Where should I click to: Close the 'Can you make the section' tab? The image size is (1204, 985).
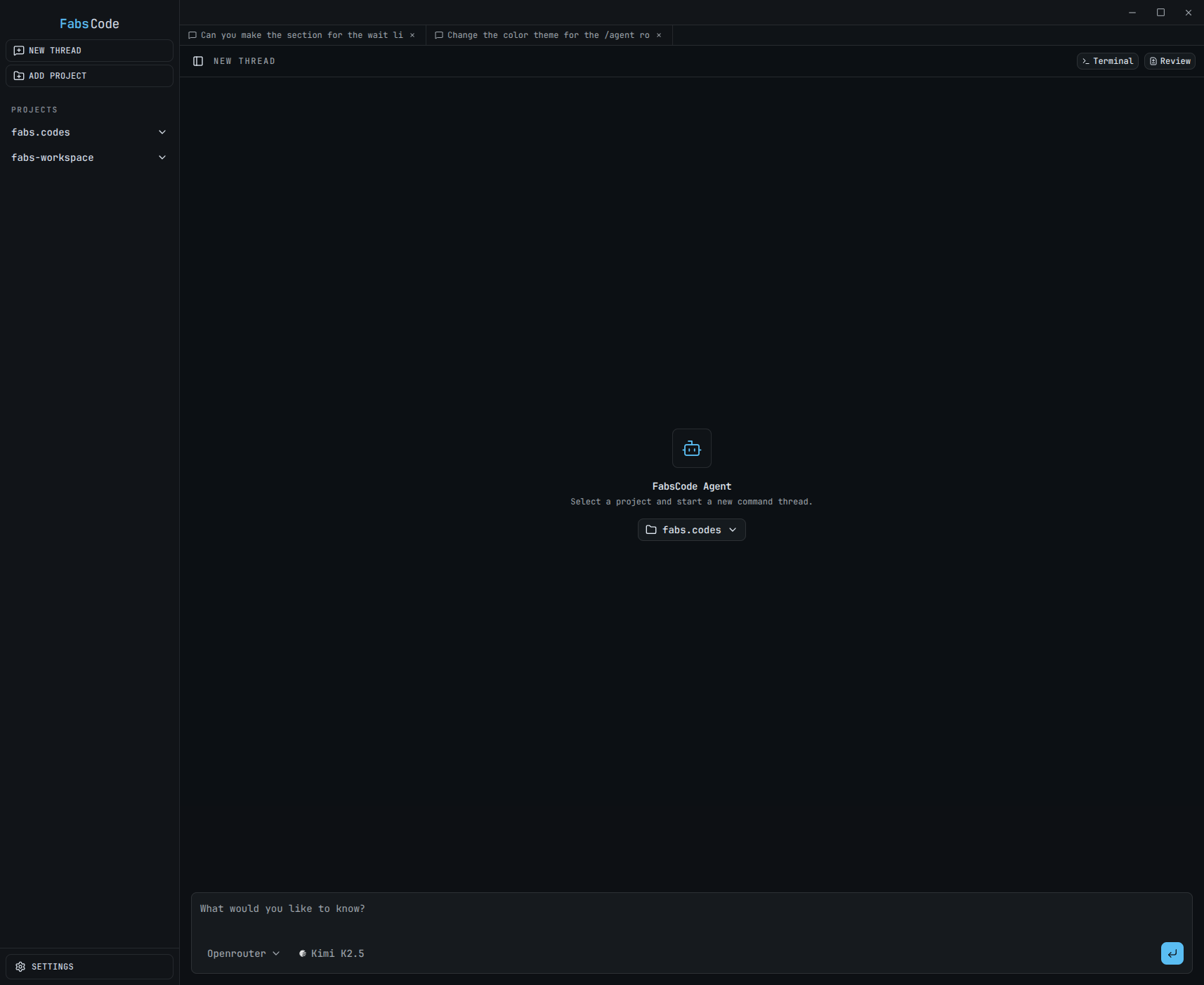(412, 35)
